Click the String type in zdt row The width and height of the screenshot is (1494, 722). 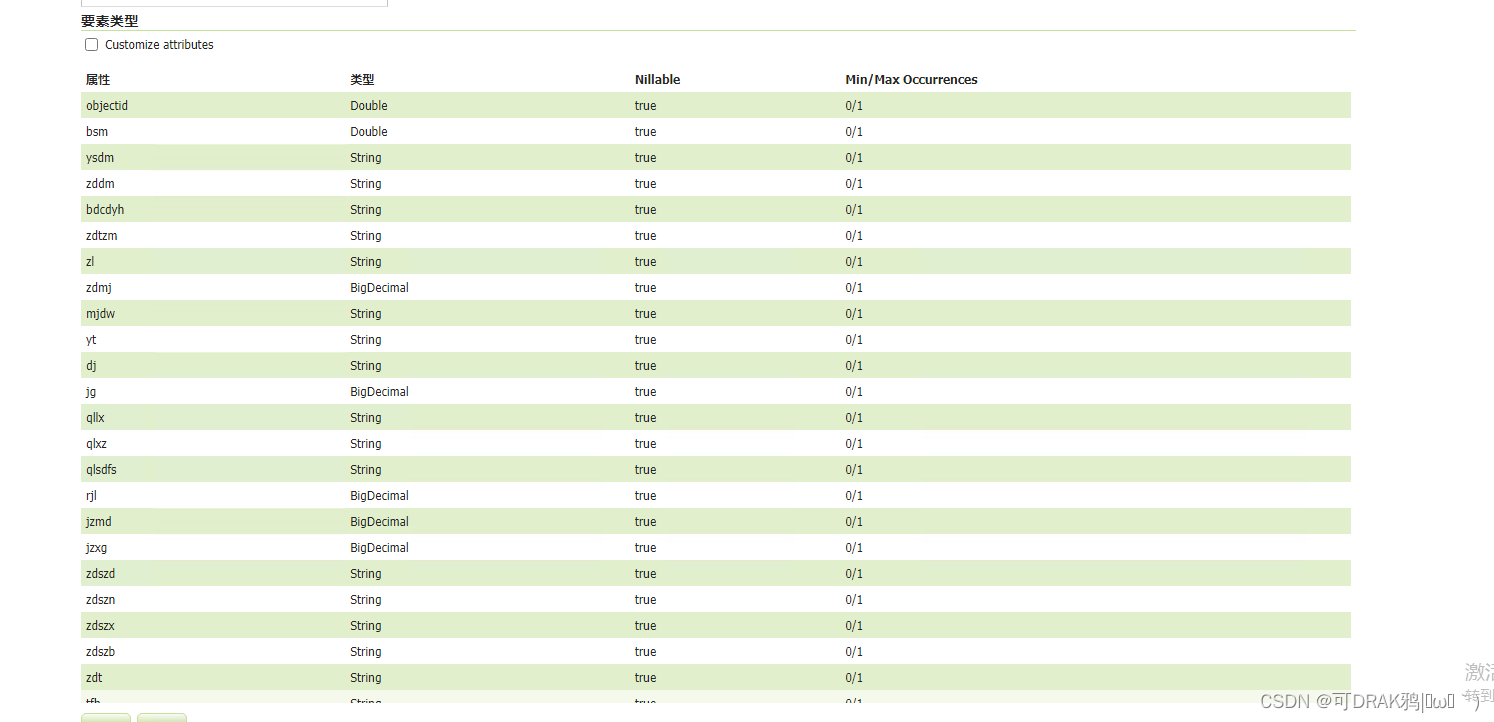pyautogui.click(x=366, y=678)
